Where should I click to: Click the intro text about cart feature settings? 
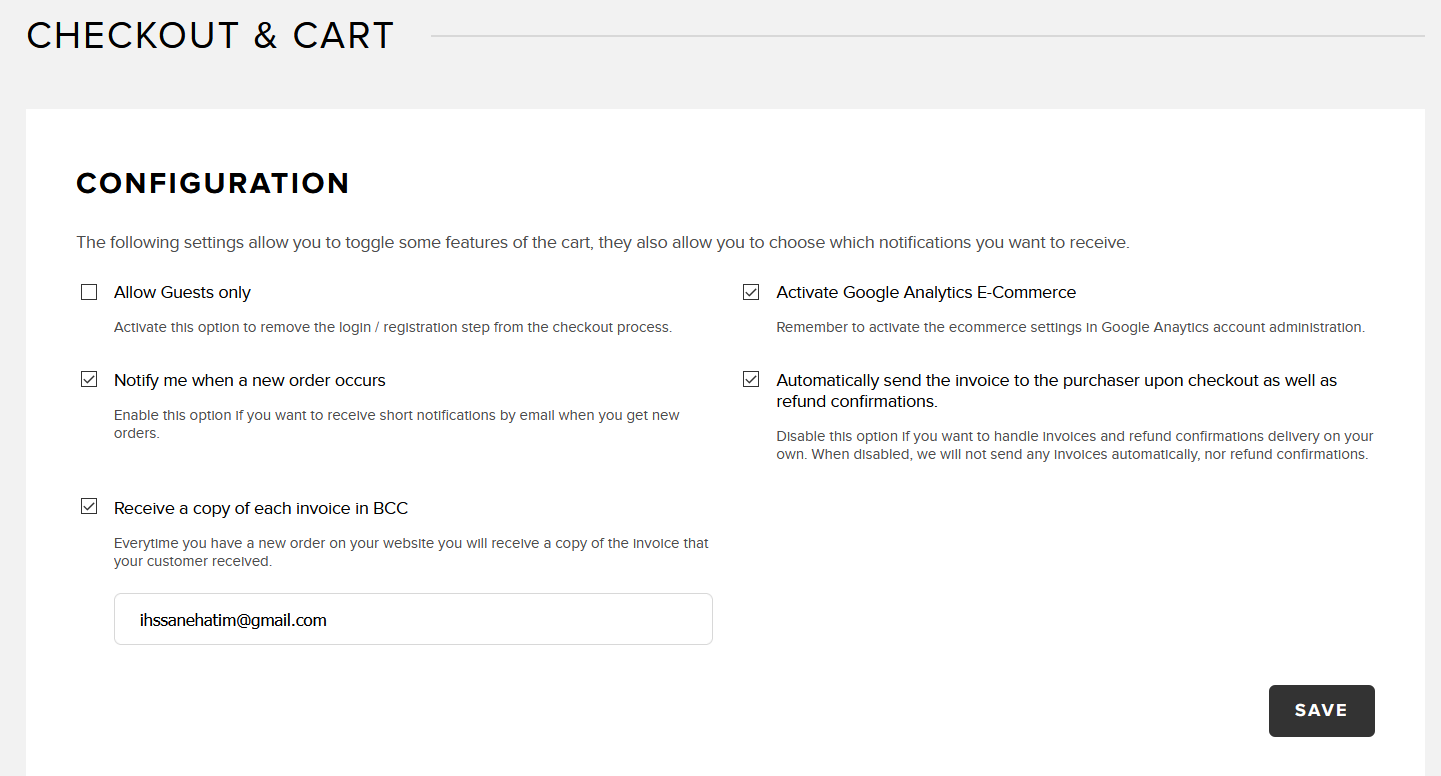[603, 243]
